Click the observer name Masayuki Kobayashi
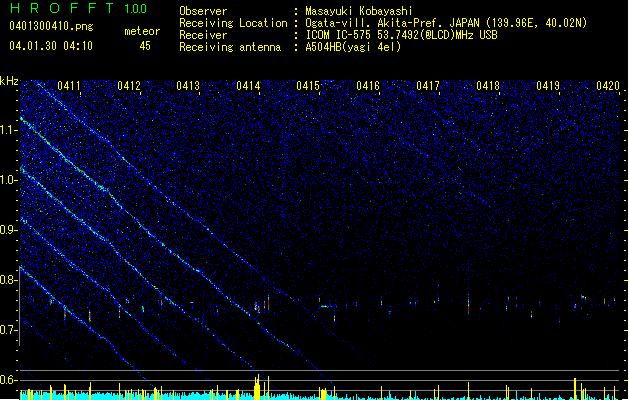 pyautogui.click(x=359, y=11)
